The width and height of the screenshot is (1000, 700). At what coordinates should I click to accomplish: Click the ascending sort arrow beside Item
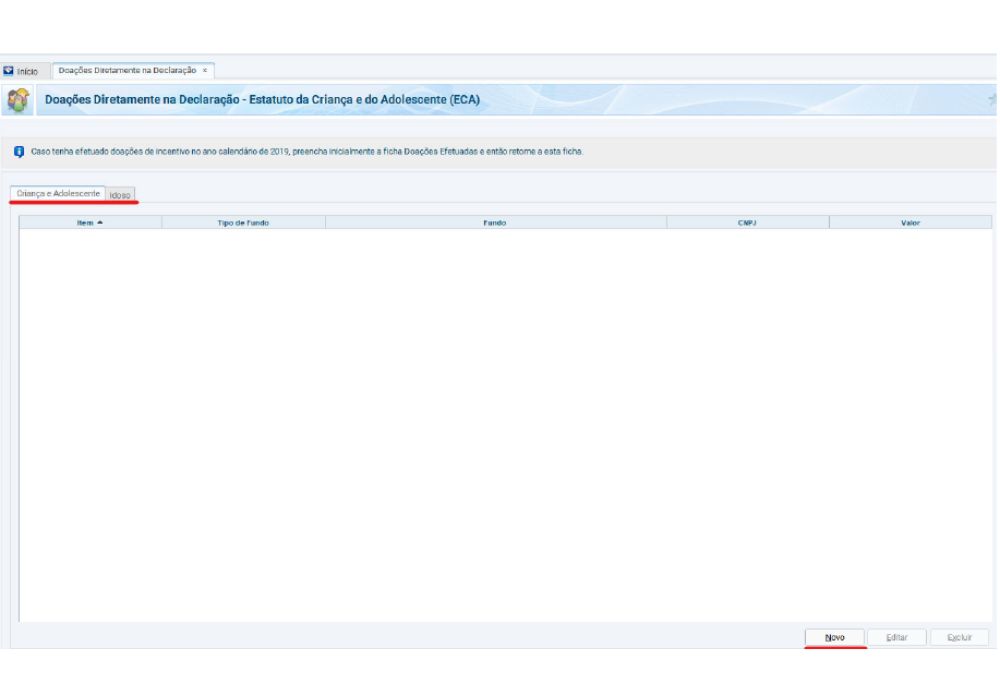[100, 223]
